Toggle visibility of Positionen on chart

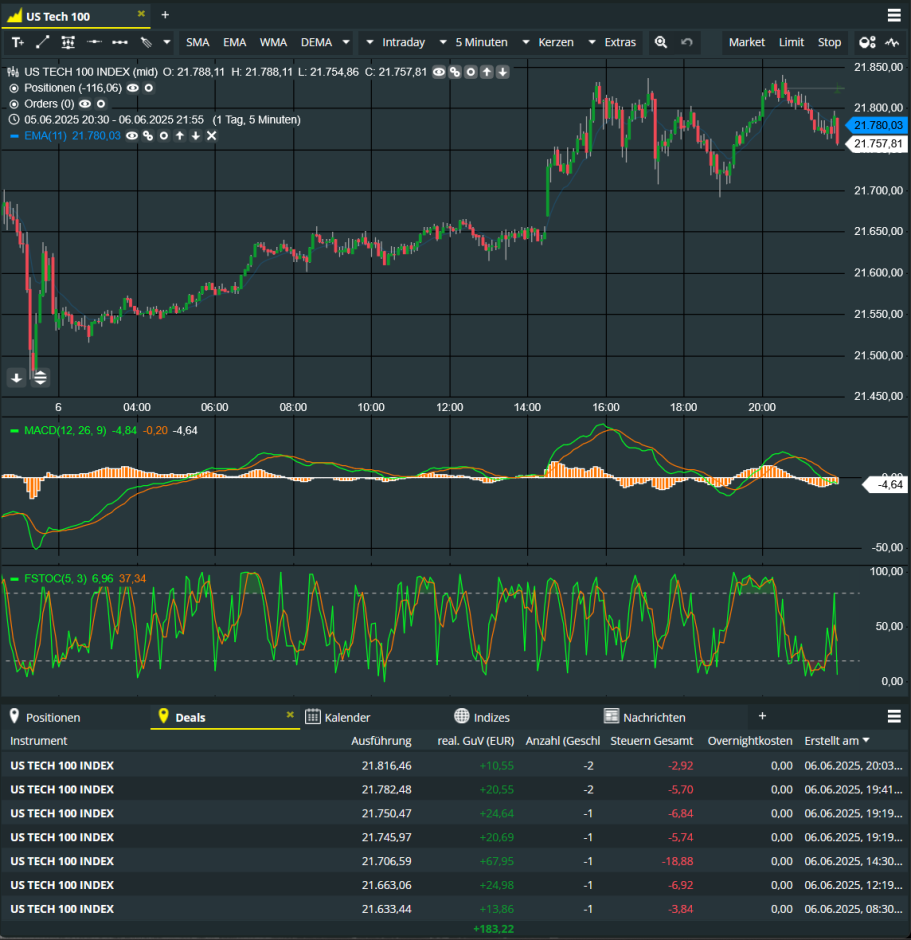tap(132, 88)
